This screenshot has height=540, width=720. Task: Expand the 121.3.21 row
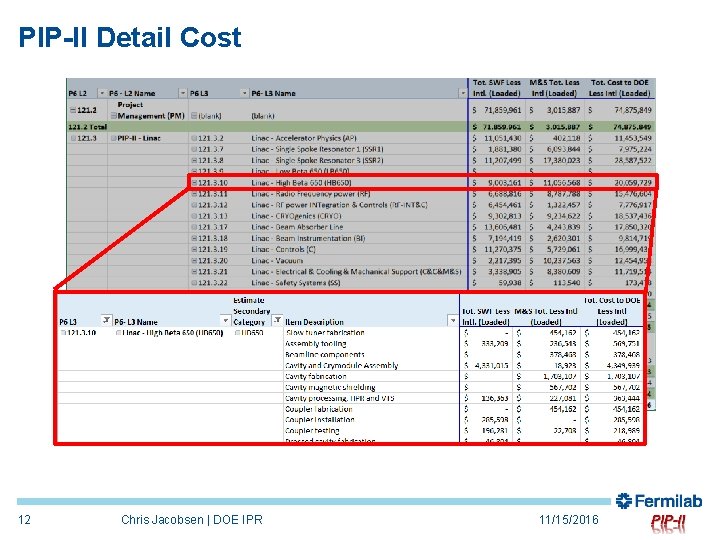click(194, 272)
